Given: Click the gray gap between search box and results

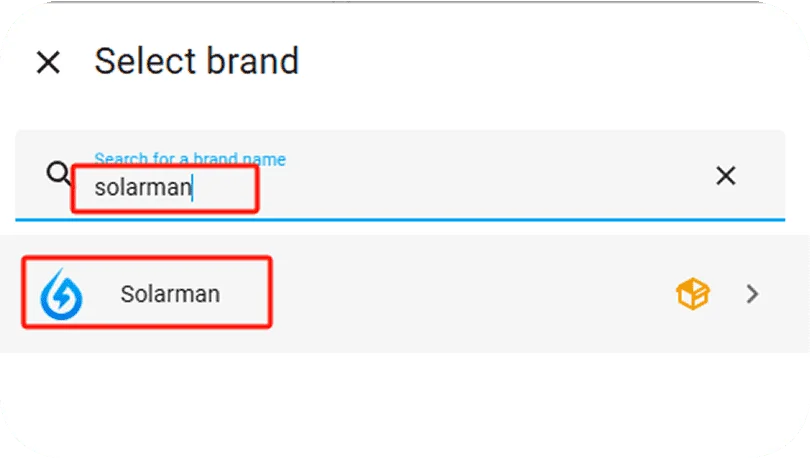Looking at the screenshot, I should 400,228.
